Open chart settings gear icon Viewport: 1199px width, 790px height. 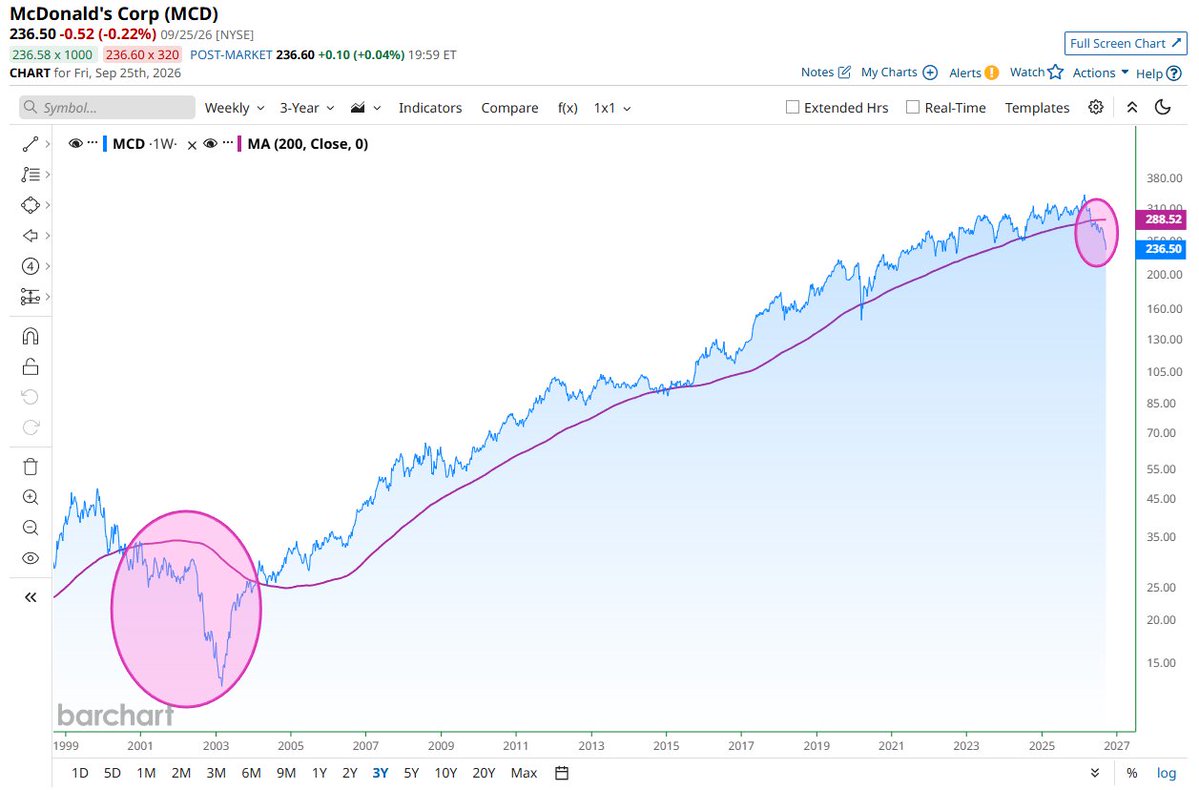[x=1096, y=107]
